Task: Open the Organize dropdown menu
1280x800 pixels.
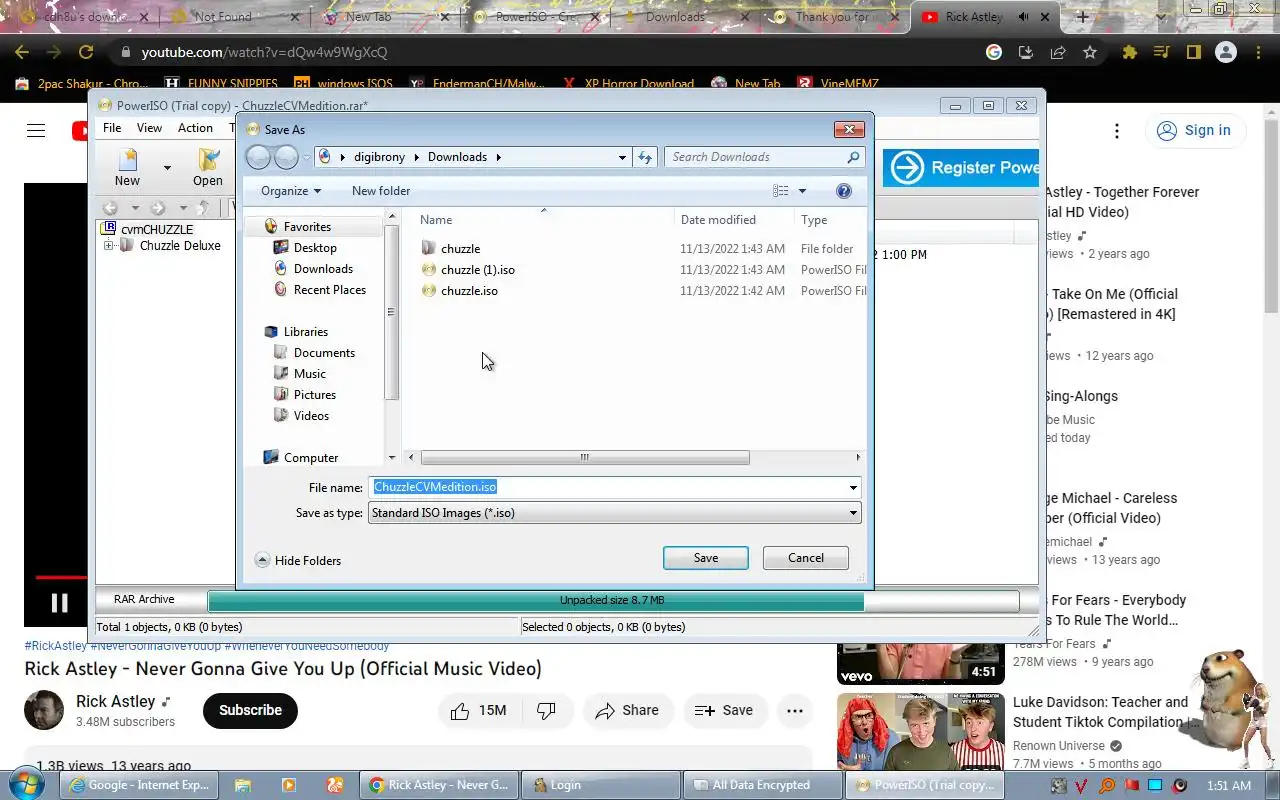Action: click(290, 191)
